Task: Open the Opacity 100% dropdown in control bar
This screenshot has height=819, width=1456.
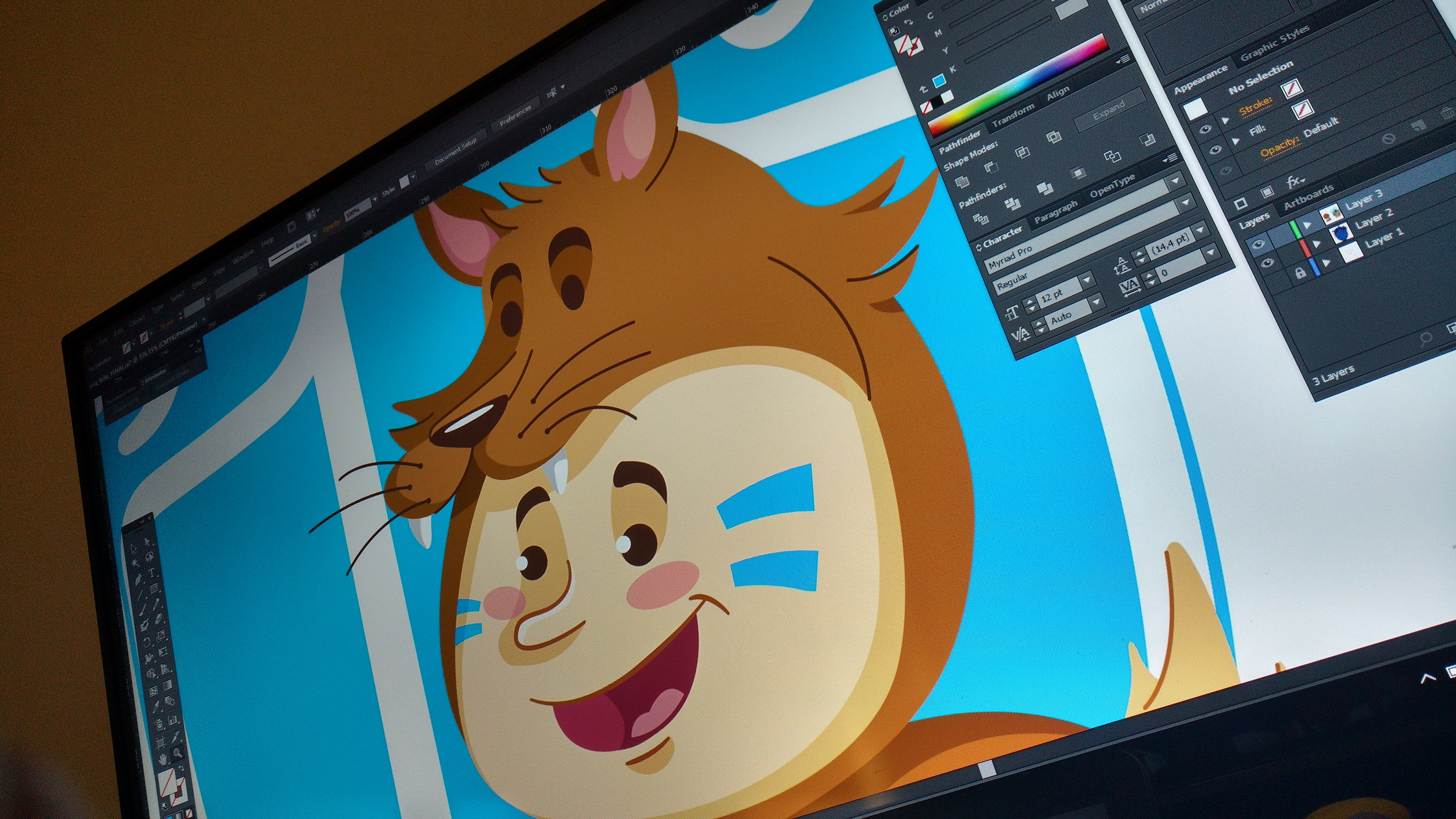Action: (x=375, y=199)
